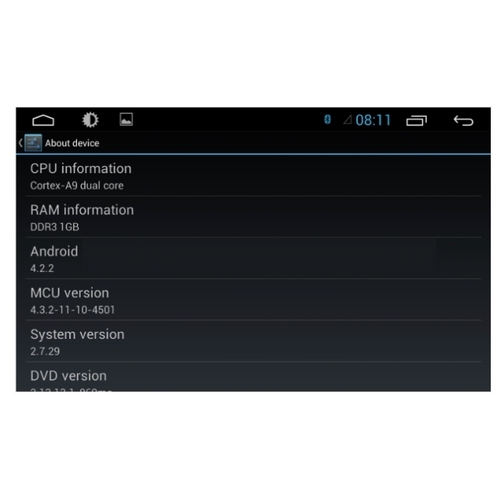Open the MCU version entry
This screenshot has height=500, width=500.
point(253,300)
